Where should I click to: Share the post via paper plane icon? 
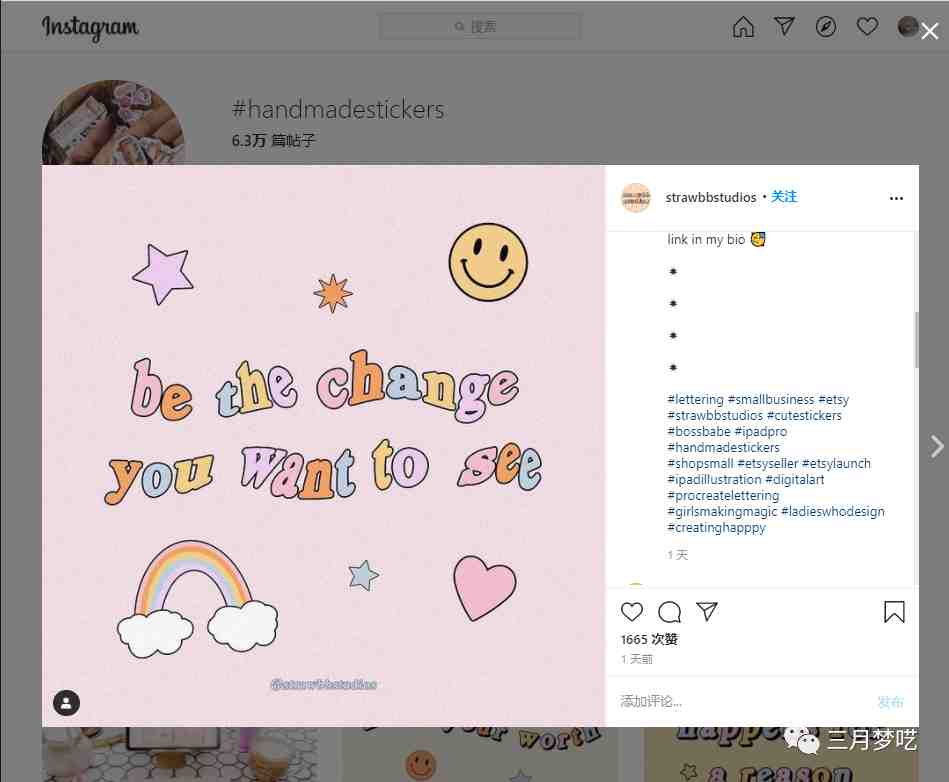(x=707, y=612)
